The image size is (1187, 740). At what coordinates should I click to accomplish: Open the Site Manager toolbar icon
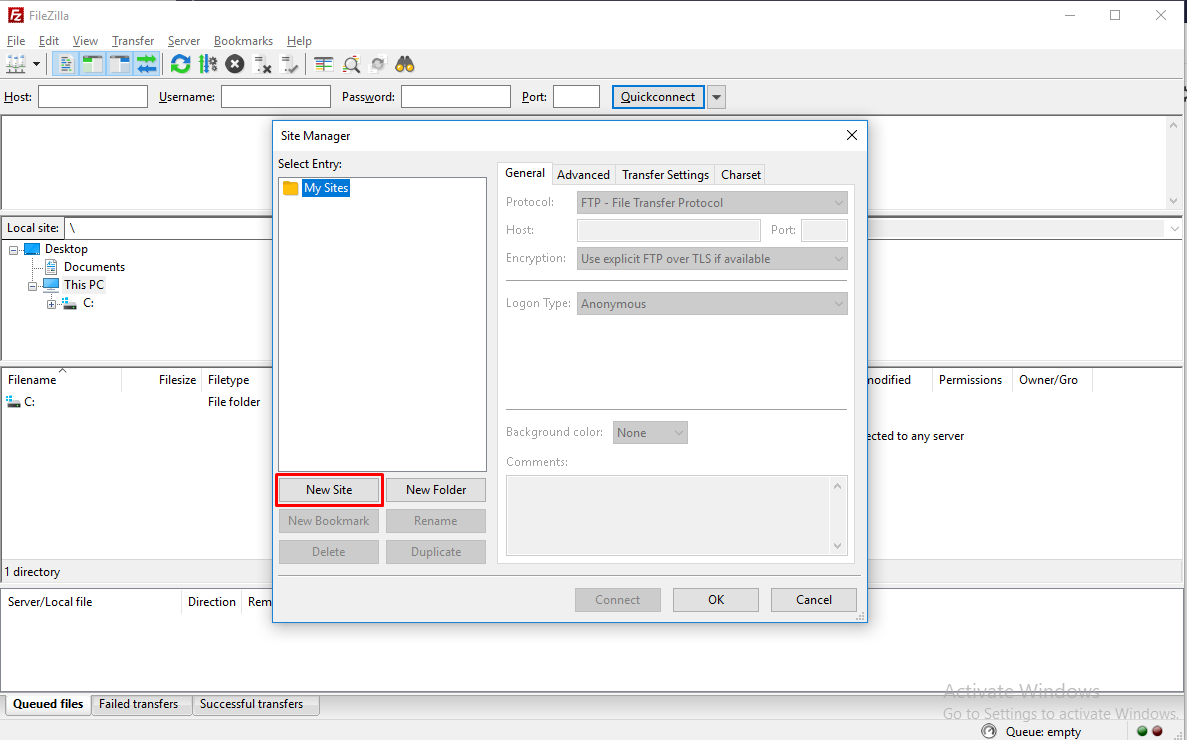pos(16,64)
